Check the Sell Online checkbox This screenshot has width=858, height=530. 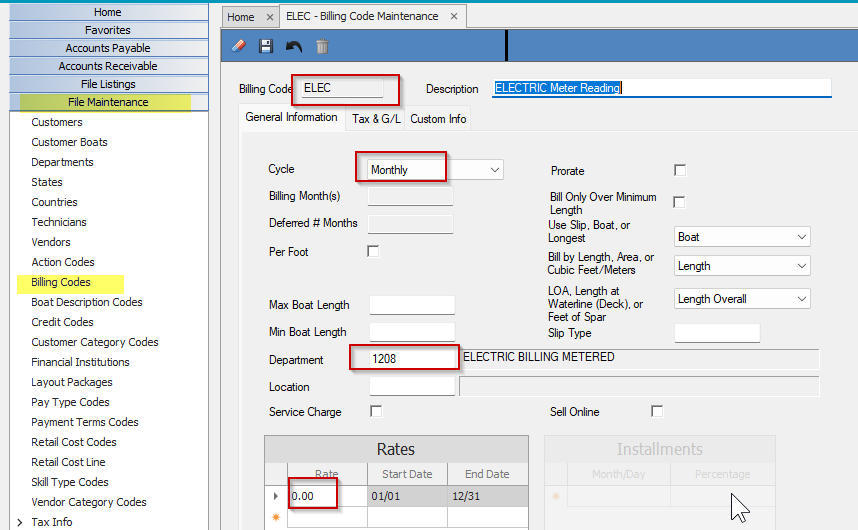tap(657, 411)
